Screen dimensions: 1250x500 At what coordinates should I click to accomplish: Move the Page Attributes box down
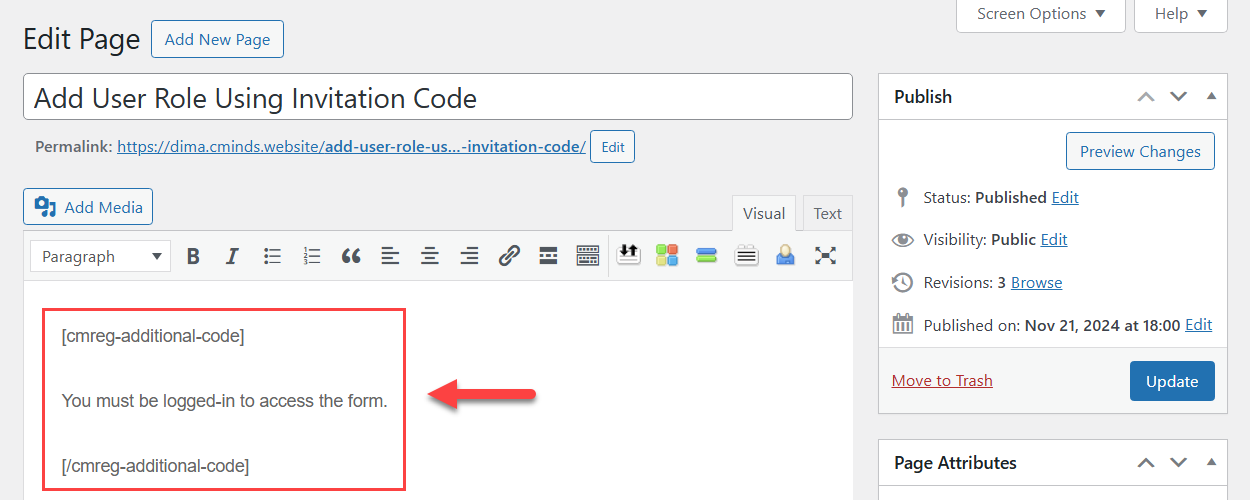(x=1179, y=463)
